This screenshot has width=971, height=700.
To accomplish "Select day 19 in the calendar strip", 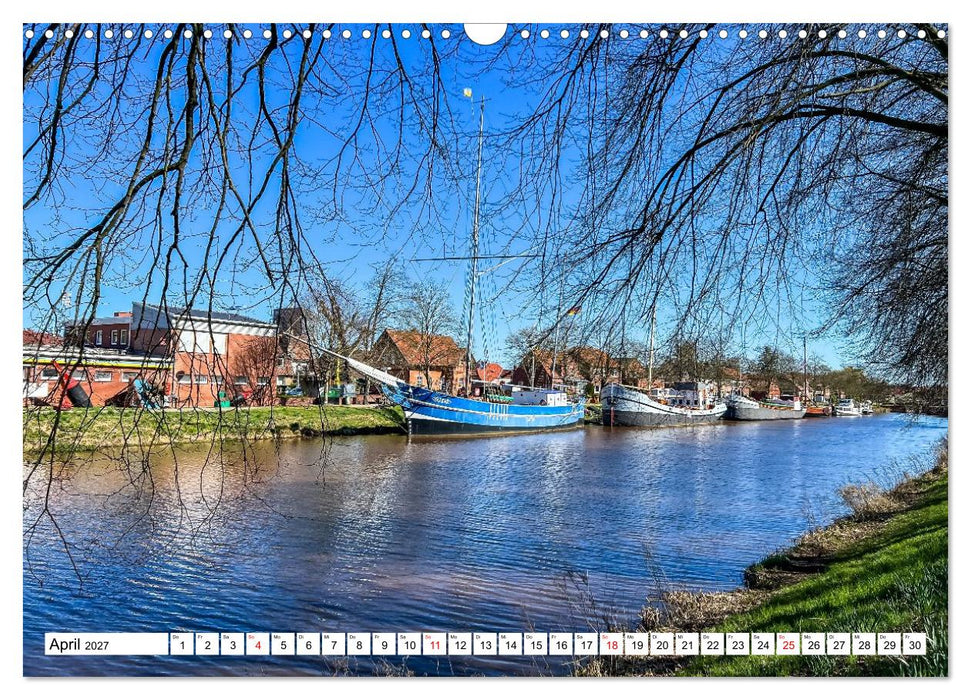I will (637, 644).
